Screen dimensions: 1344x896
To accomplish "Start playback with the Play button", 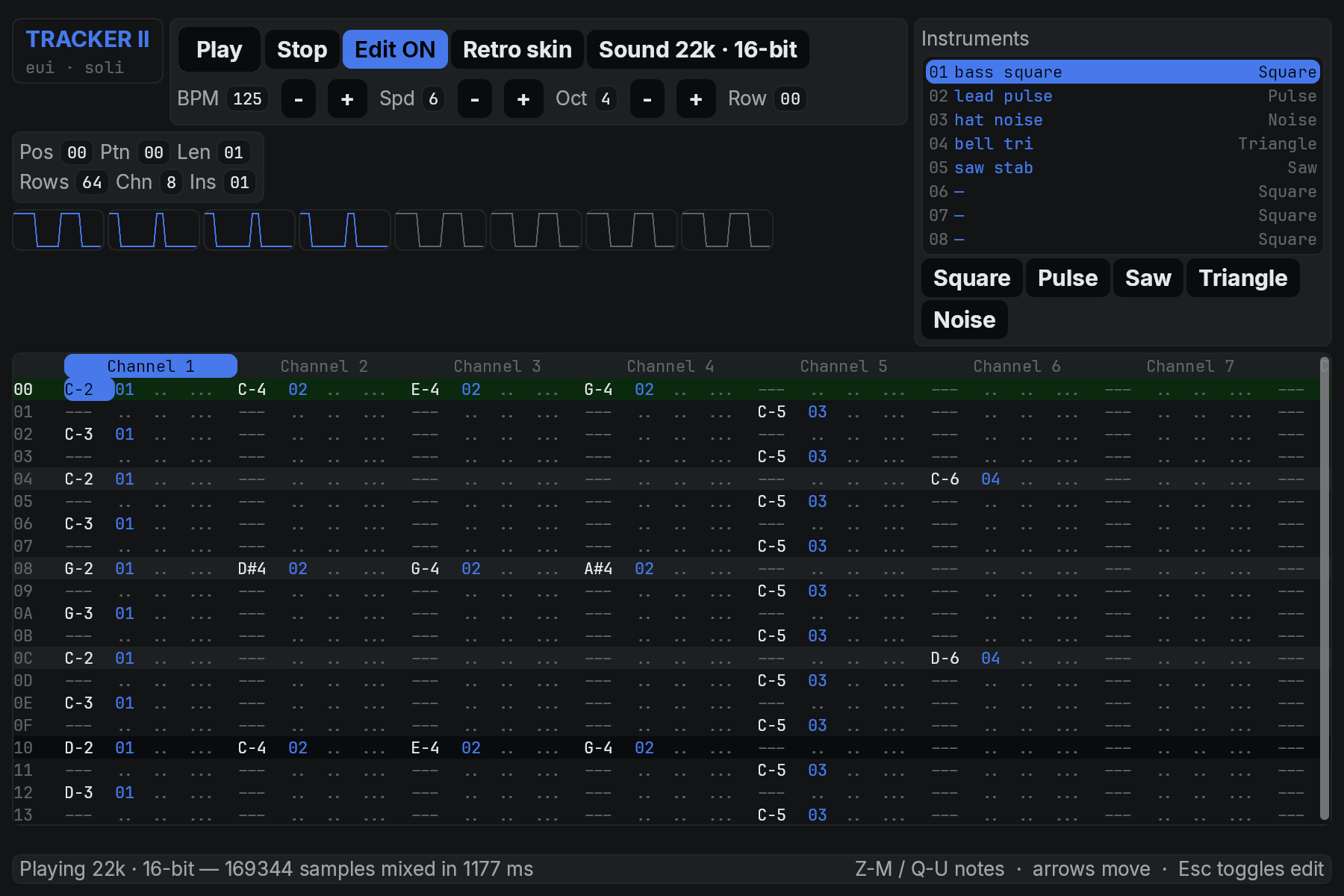I will click(x=219, y=49).
